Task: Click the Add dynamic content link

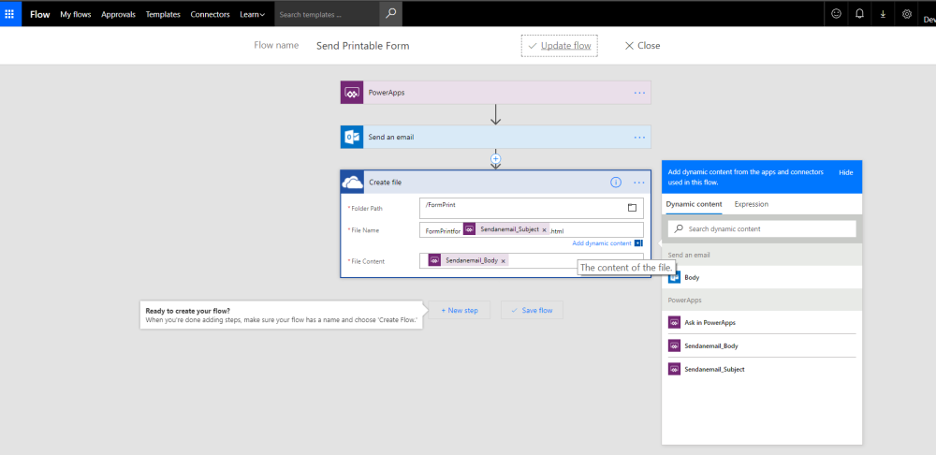Action: click(x=602, y=244)
